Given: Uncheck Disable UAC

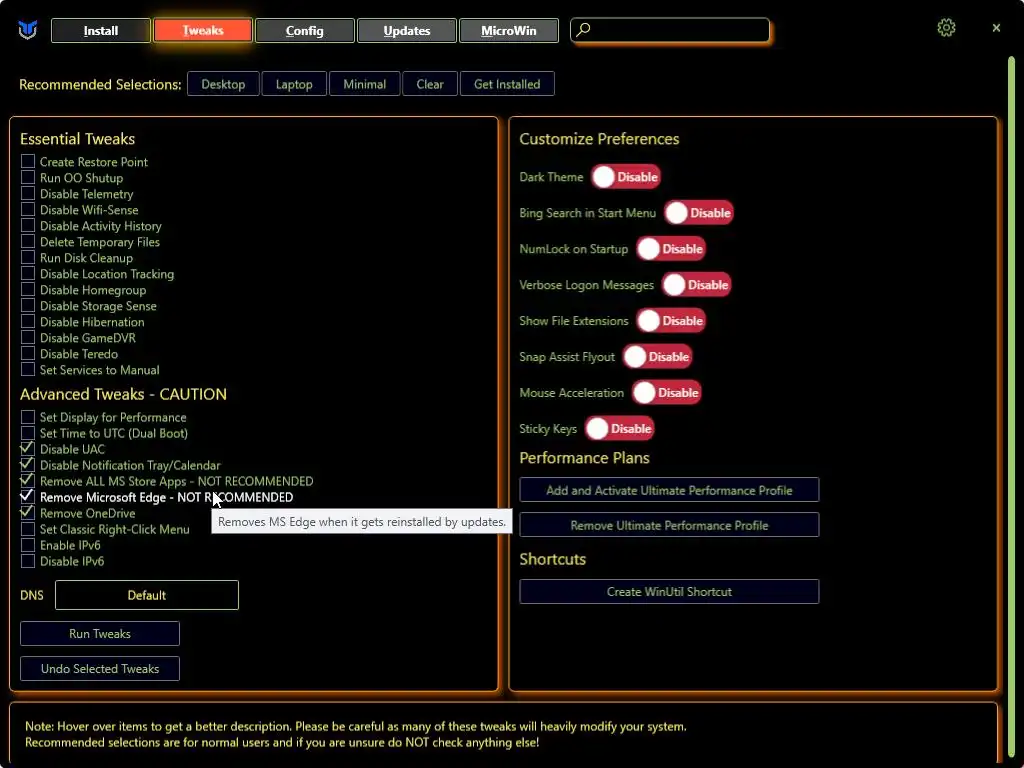Looking at the screenshot, I should pos(27,449).
